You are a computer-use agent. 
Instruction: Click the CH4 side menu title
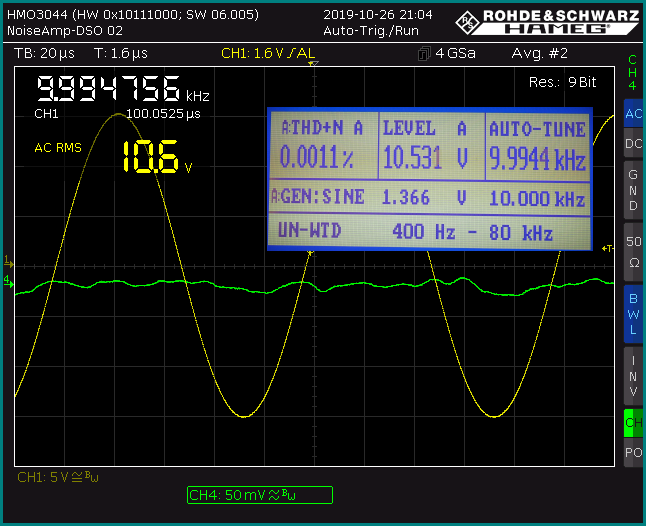coord(632,72)
